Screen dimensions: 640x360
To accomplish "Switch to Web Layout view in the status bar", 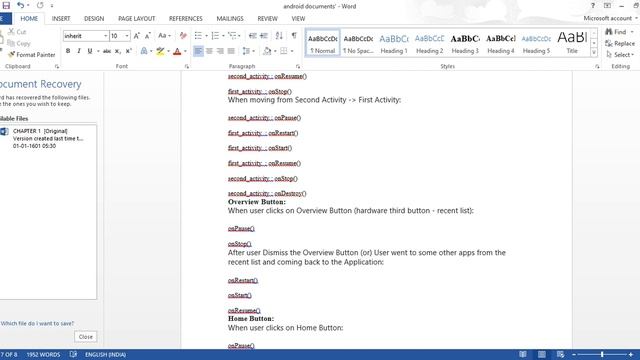I will coord(560,354).
